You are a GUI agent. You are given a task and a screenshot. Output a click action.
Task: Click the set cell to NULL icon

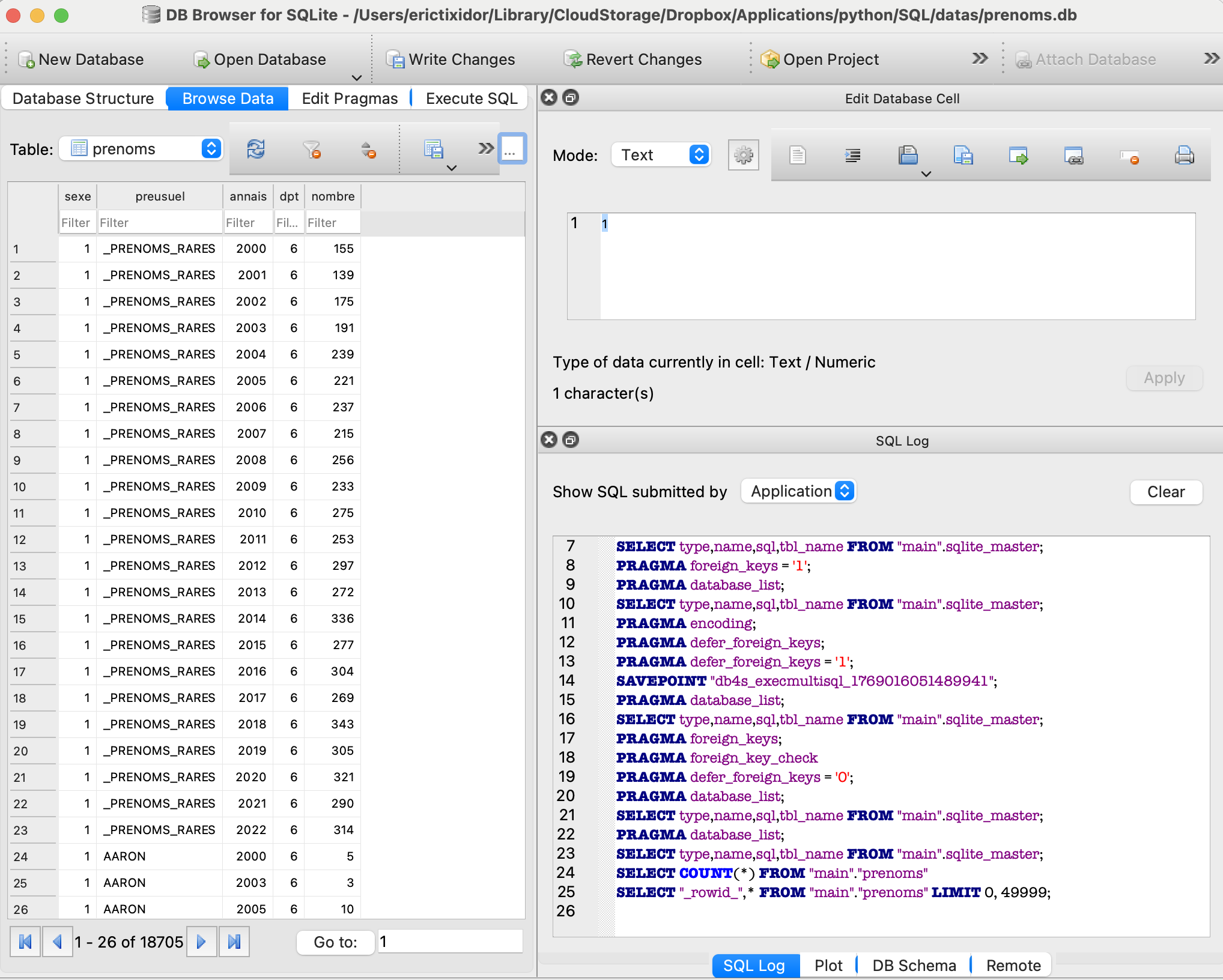click(1129, 156)
